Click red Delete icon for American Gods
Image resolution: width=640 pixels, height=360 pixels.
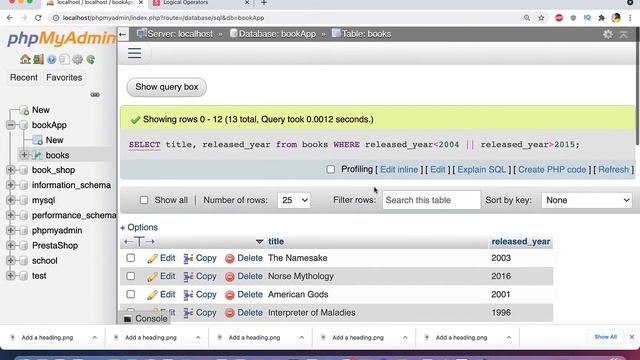pyautogui.click(x=230, y=295)
